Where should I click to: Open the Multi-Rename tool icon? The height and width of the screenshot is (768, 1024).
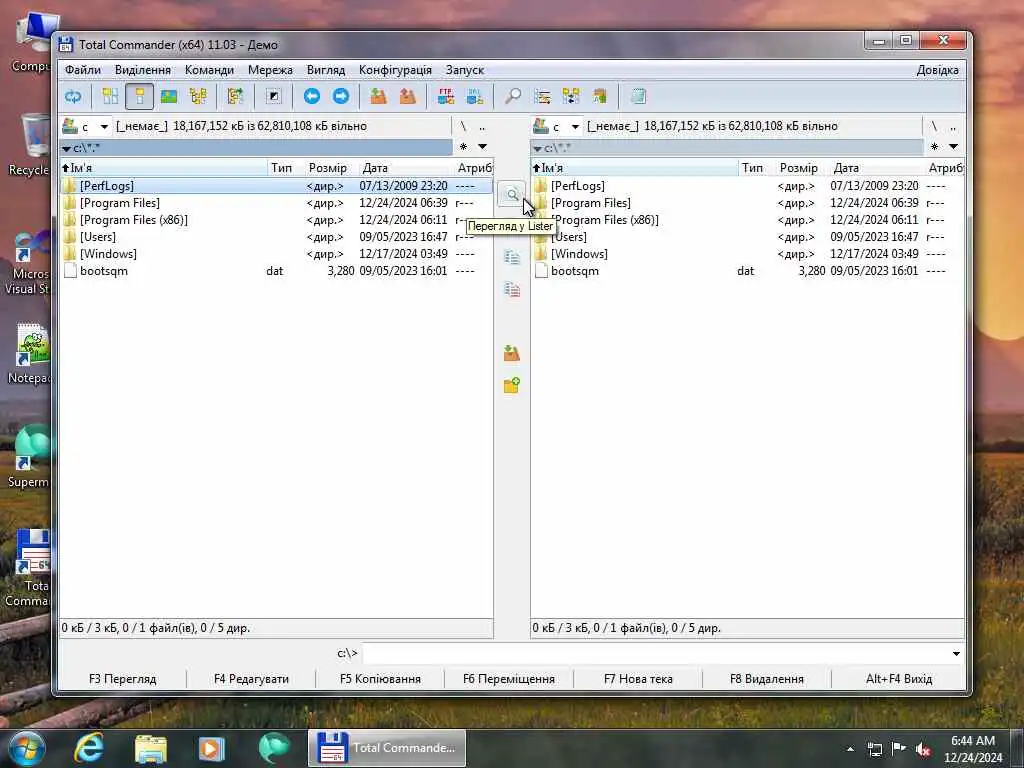pos(542,97)
